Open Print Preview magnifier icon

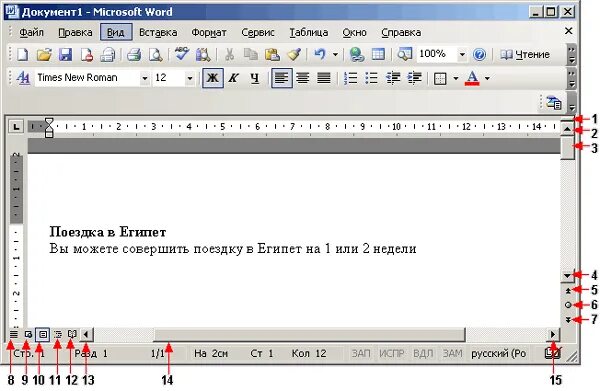coord(155,54)
